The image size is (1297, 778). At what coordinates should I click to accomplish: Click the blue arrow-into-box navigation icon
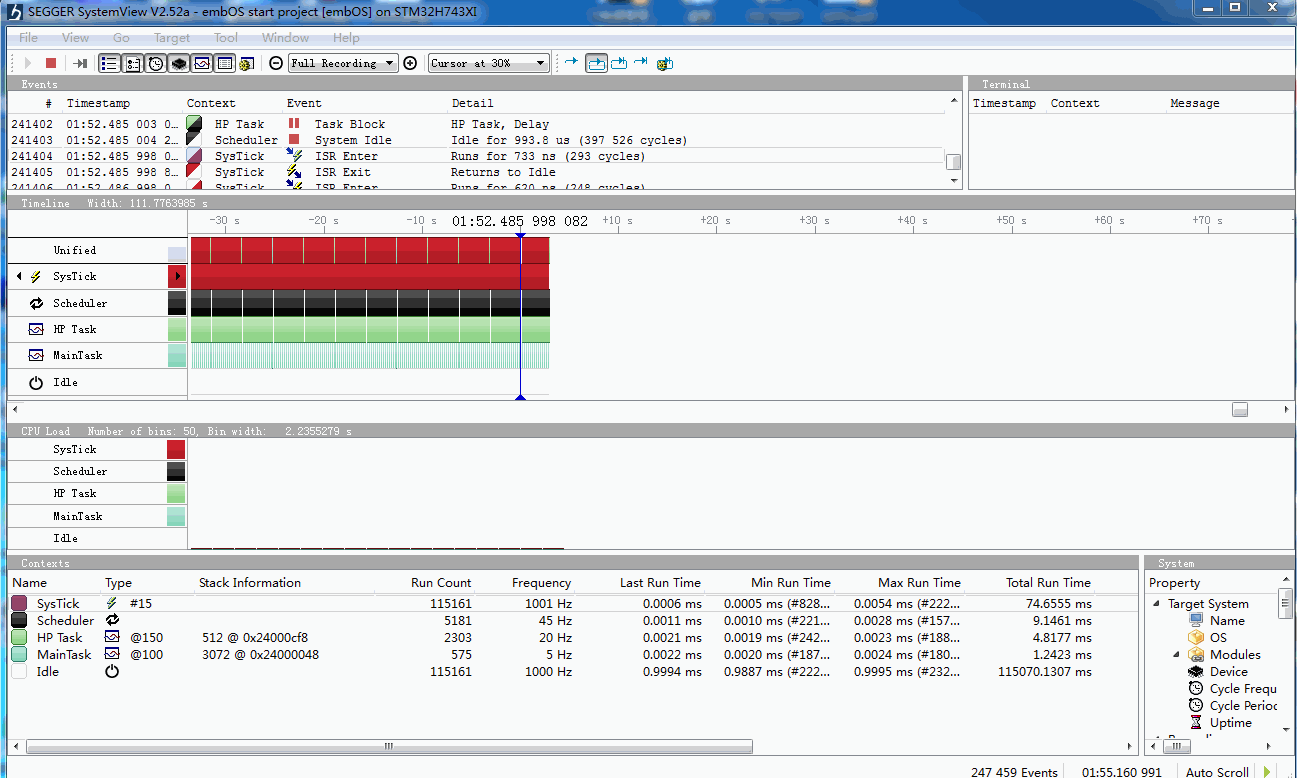coord(619,63)
